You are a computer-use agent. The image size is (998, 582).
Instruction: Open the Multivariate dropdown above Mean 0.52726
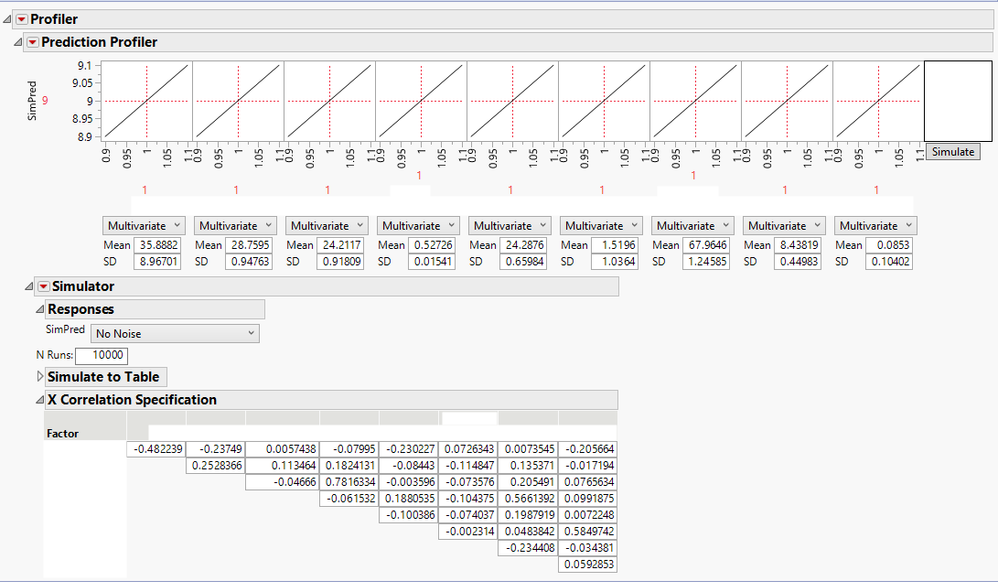point(418,225)
